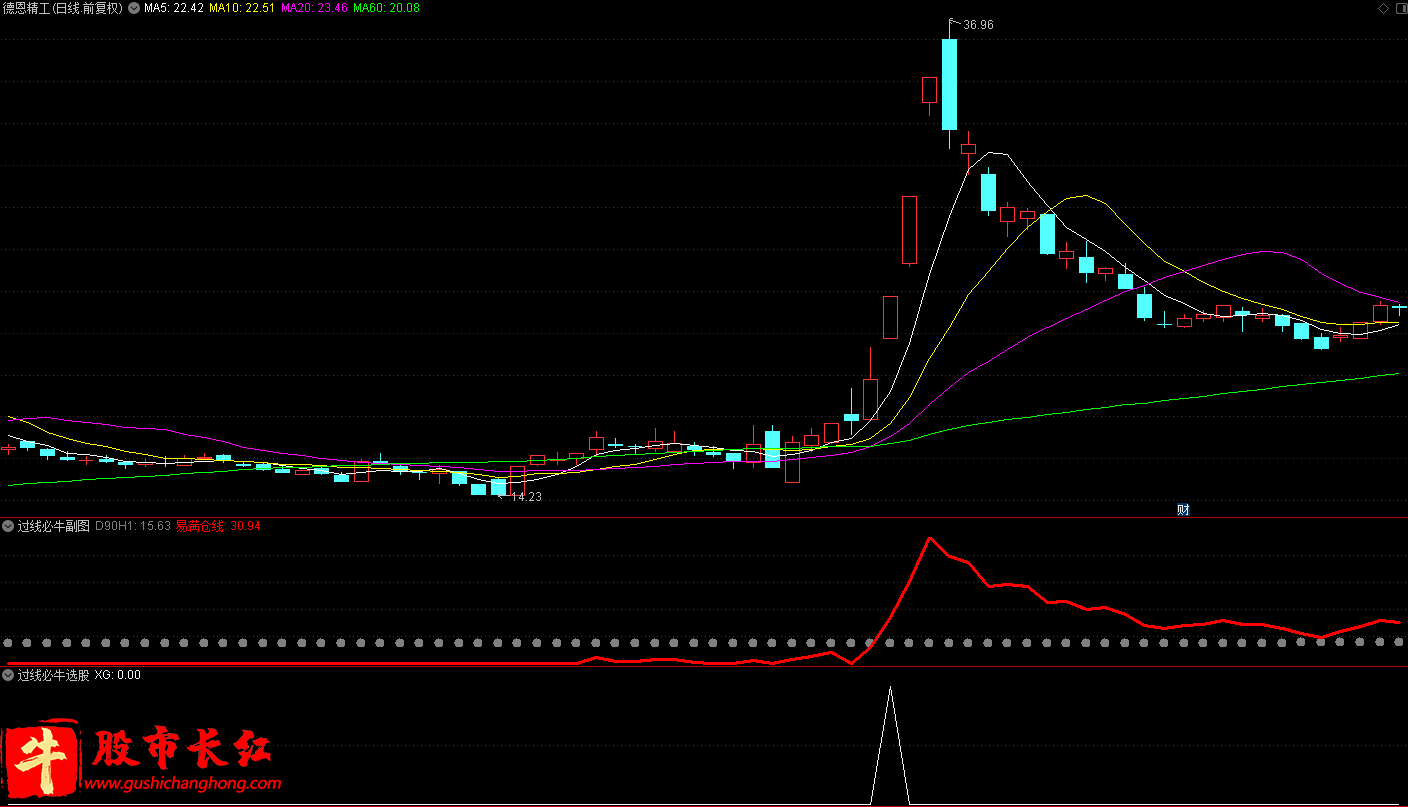Click the white XG signal spike
This screenshot has width=1408, height=807.
pyautogui.click(x=890, y=745)
